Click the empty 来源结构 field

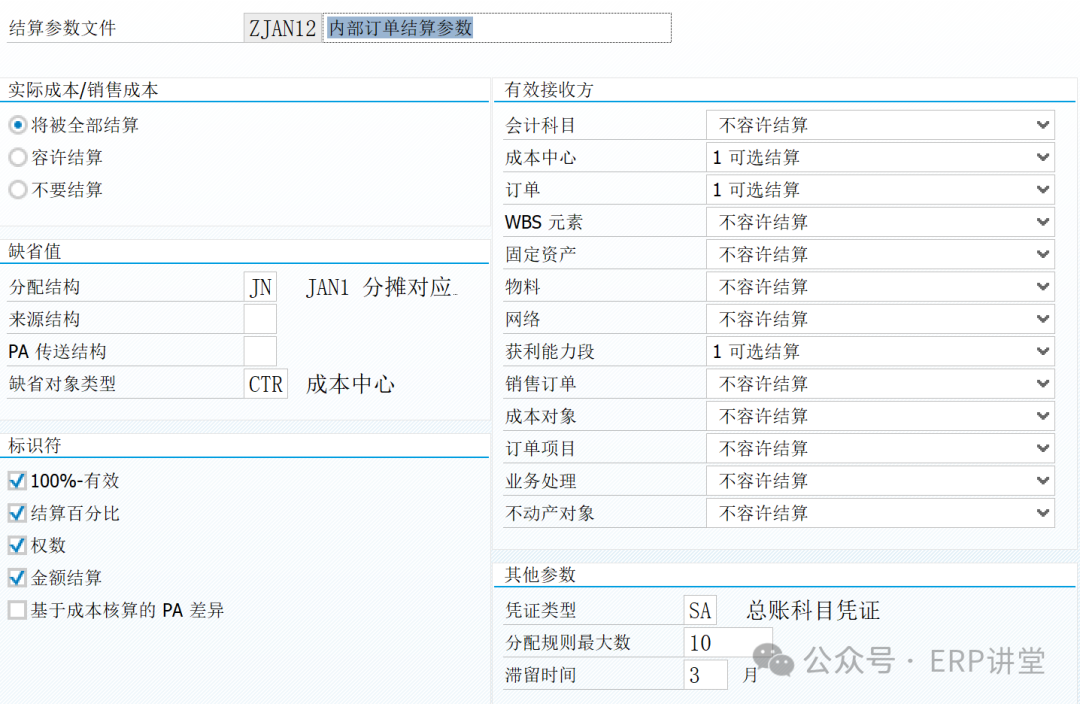[260, 319]
